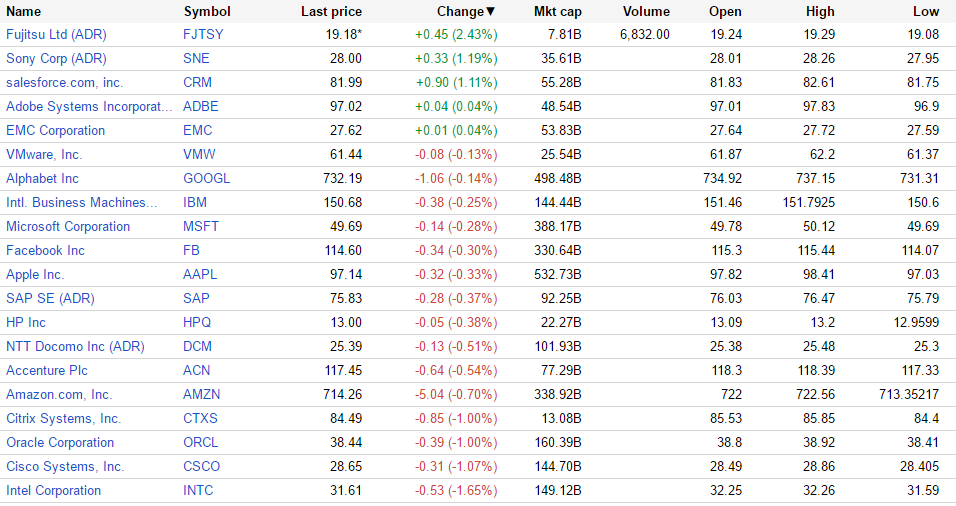The image size is (956, 506).
Task: Open the Facebook Inc link
Action: (45, 250)
